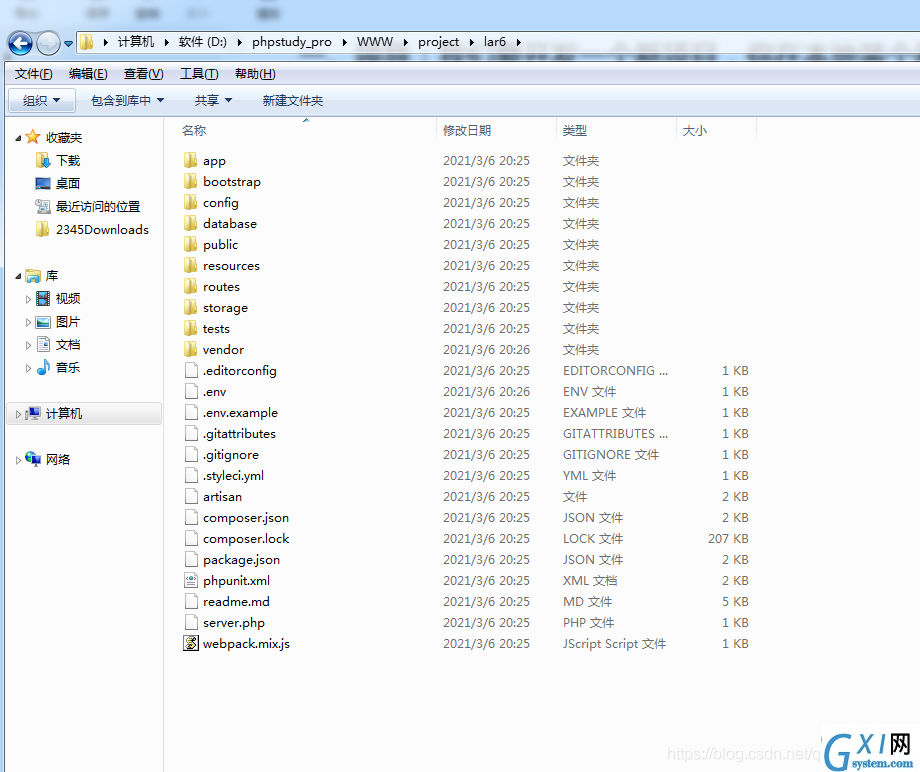Open the Organize (组织) dropdown
920x772 pixels.
[x=42, y=100]
